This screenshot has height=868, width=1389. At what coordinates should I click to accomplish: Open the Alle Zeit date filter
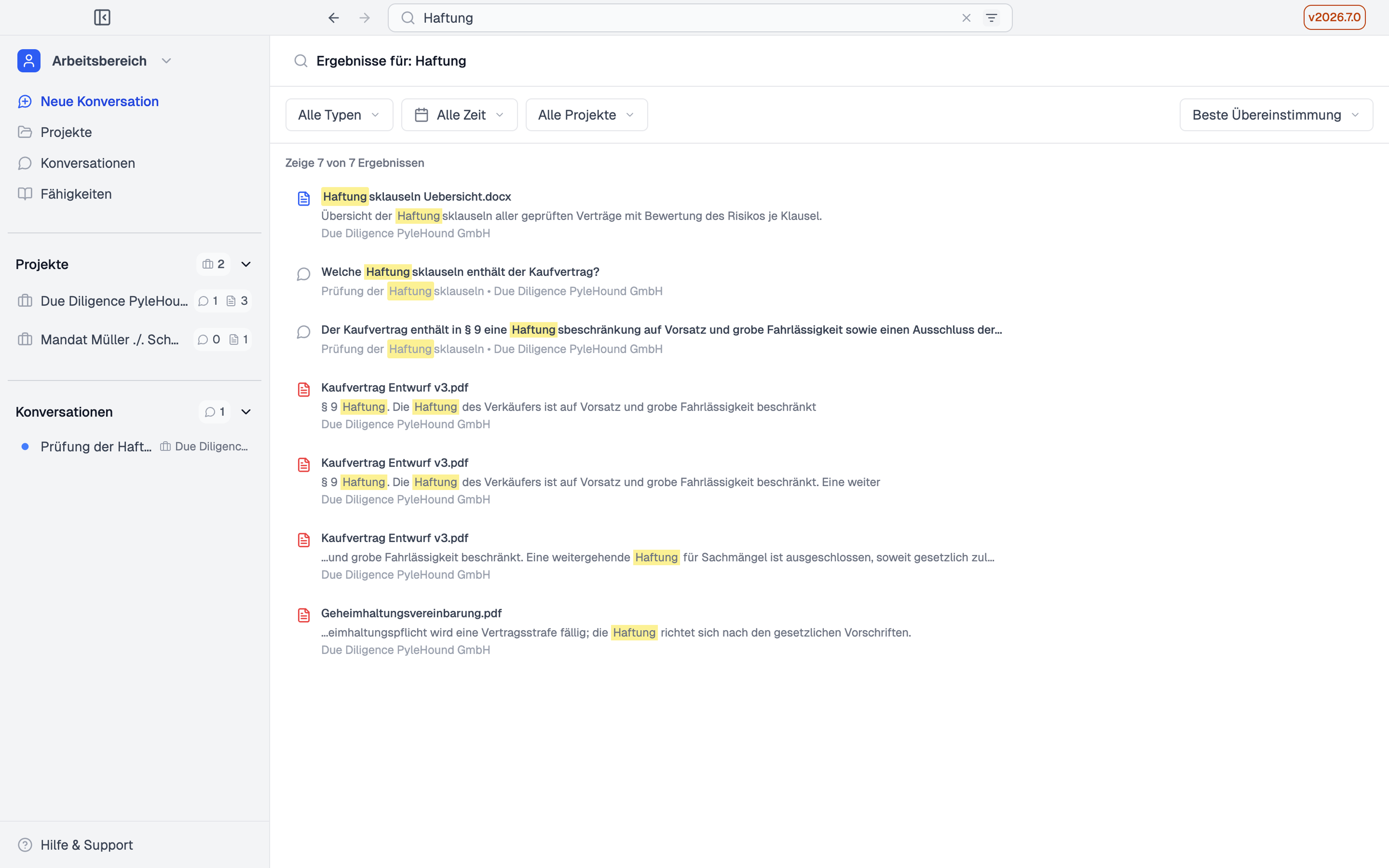tap(459, 115)
